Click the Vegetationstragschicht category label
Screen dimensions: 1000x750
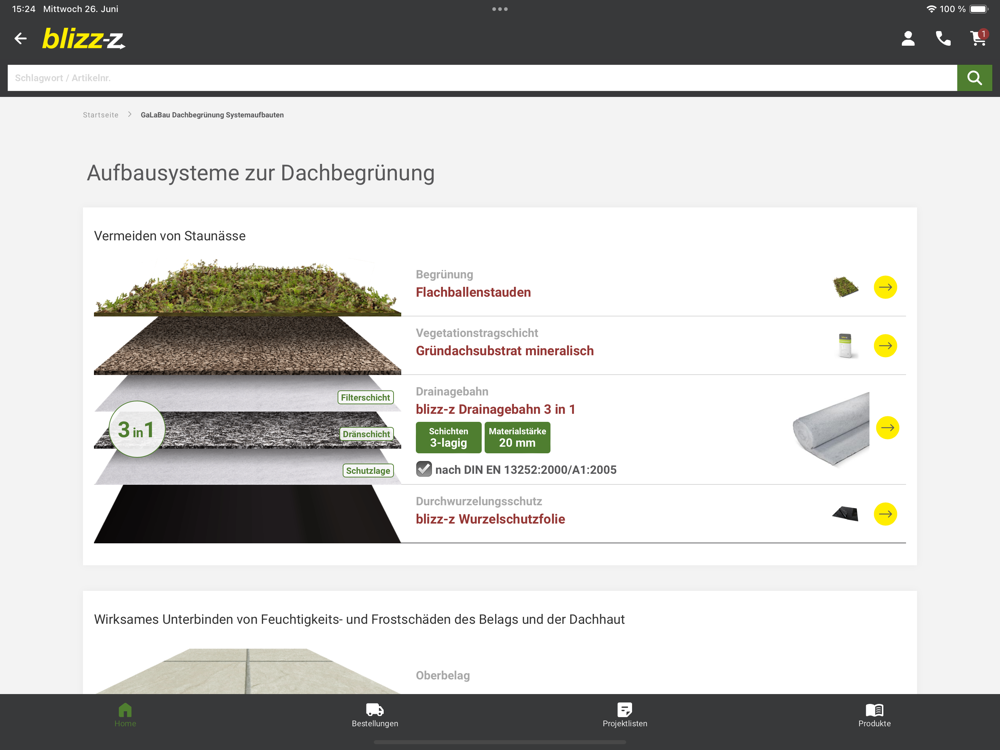tap(477, 333)
